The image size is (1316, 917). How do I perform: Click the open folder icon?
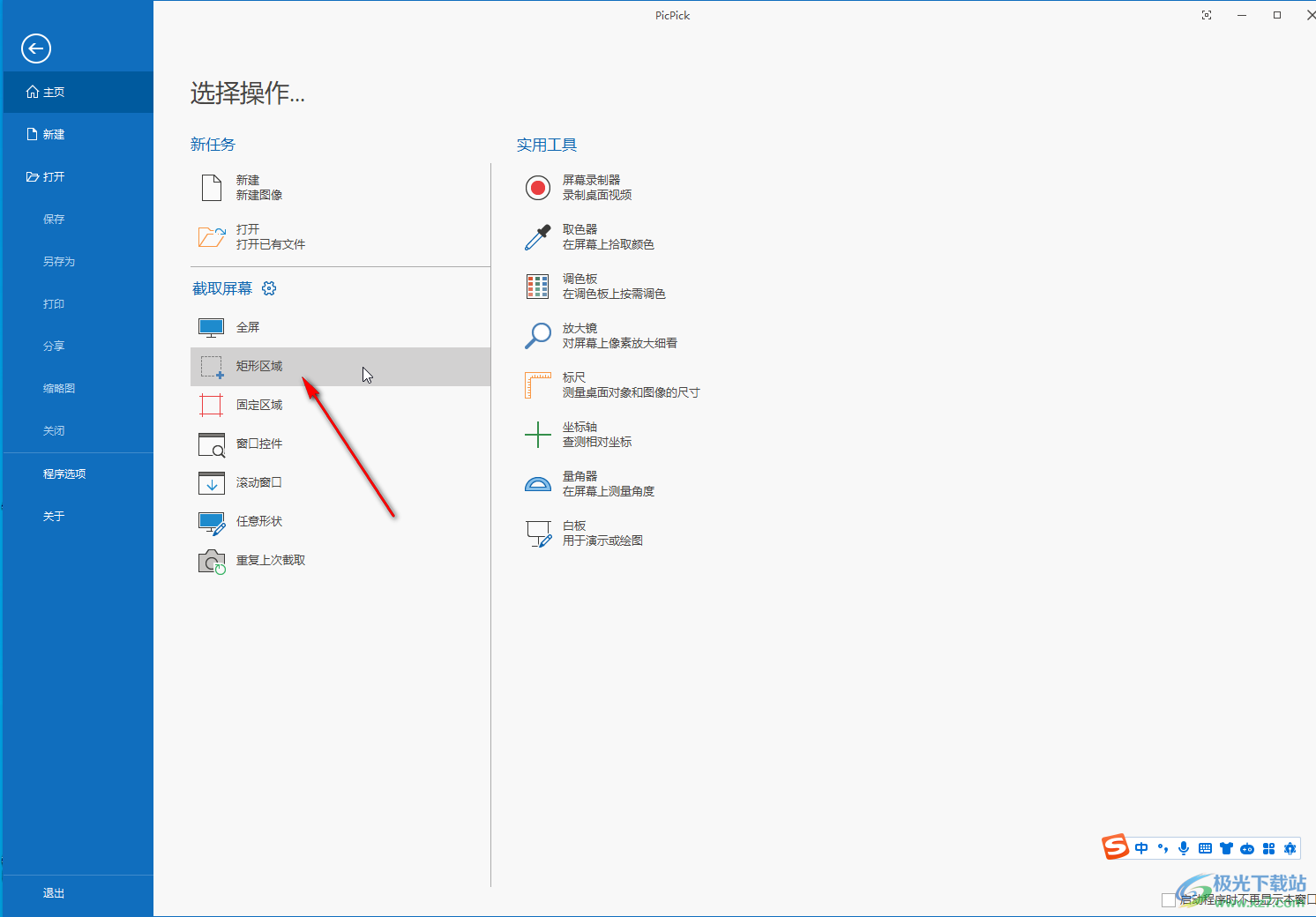tap(212, 236)
